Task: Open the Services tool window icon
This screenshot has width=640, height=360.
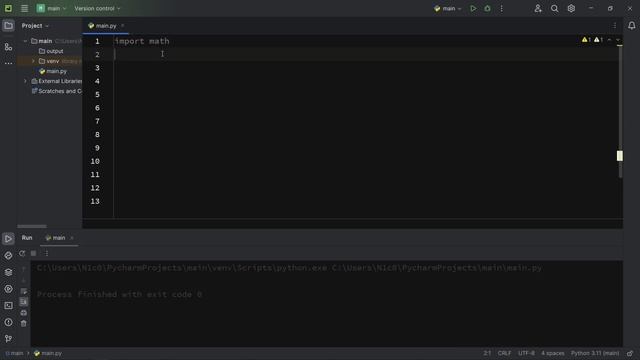Action: click(8, 289)
